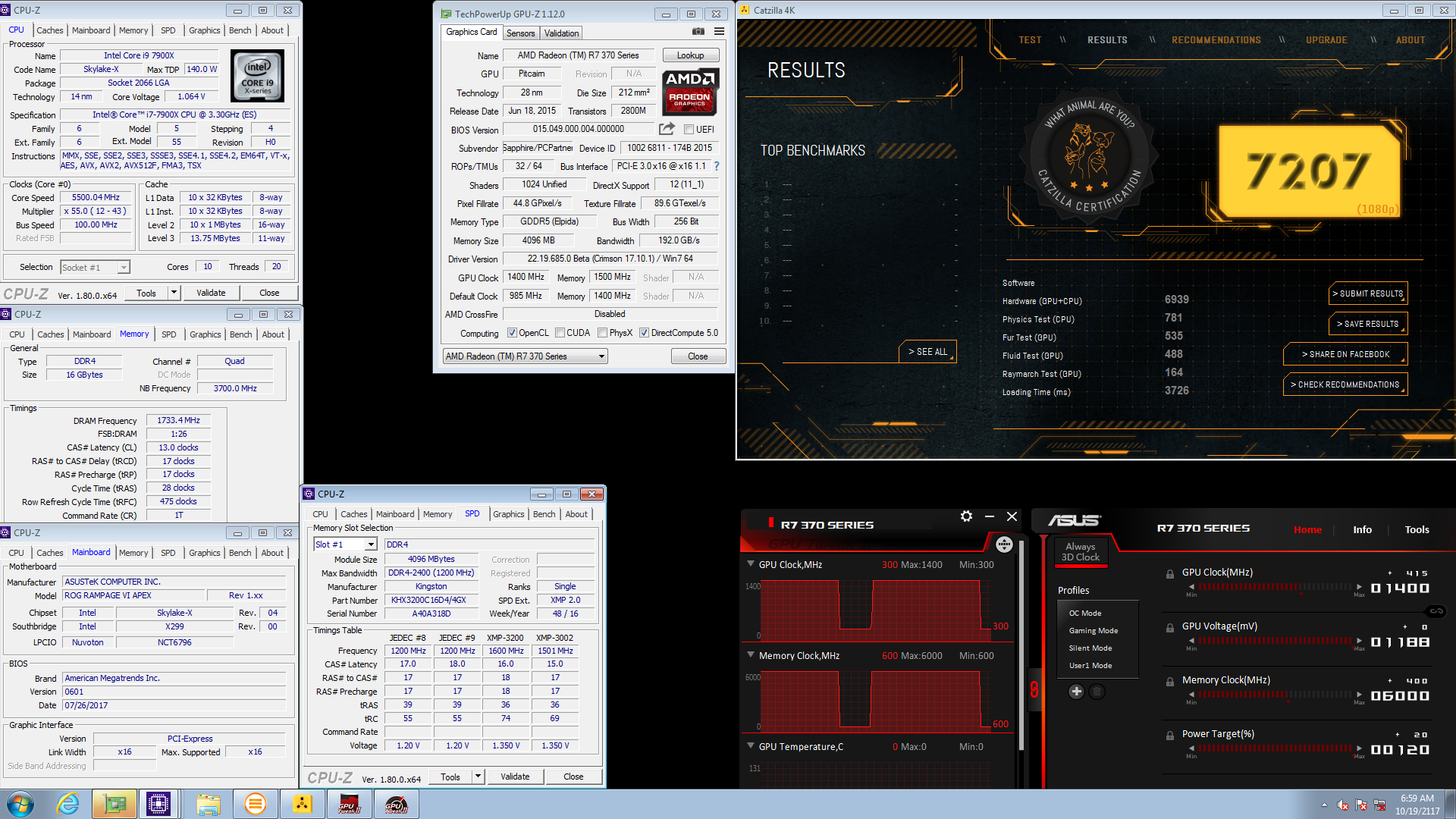The height and width of the screenshot is (819, 1456).
Task: Collapse the Memory Clock,MHz graph
Action: pos(751,655)
